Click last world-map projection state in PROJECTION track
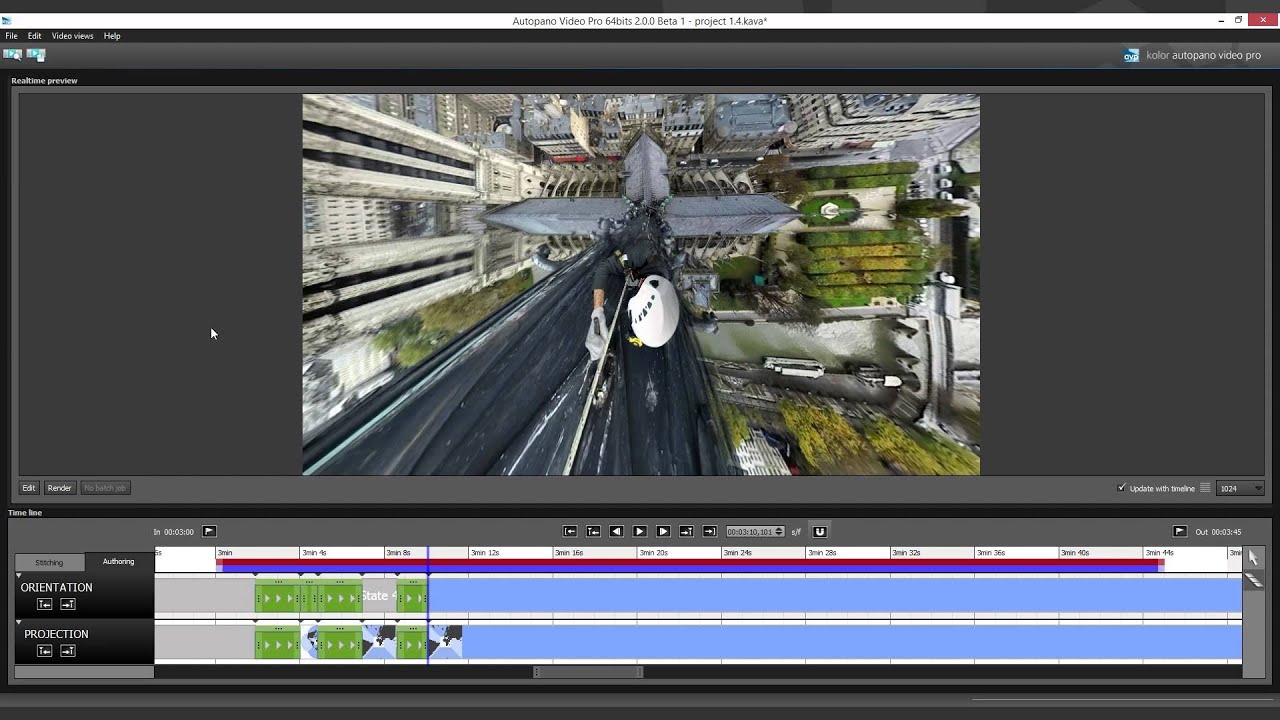 point(446,641)
